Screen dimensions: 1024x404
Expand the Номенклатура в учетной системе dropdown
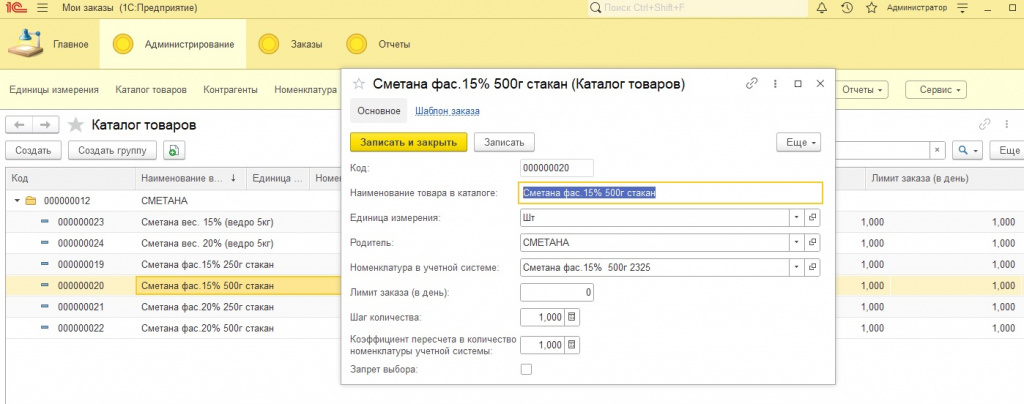tap(796, 267)
